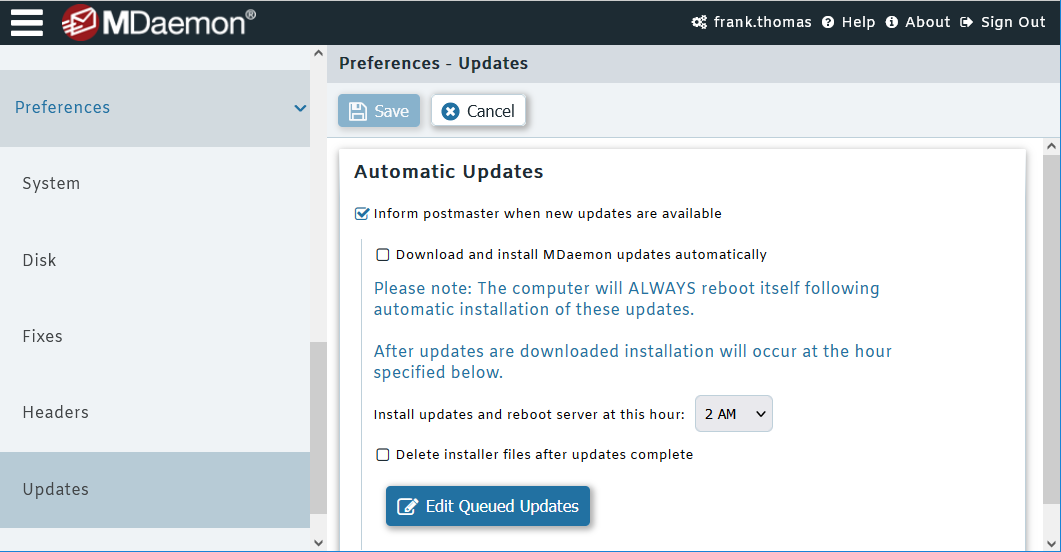This screenshot has height=552, width=1061.
Task: Open the hamburger navigation menu
Action: (x=27, y=22)
